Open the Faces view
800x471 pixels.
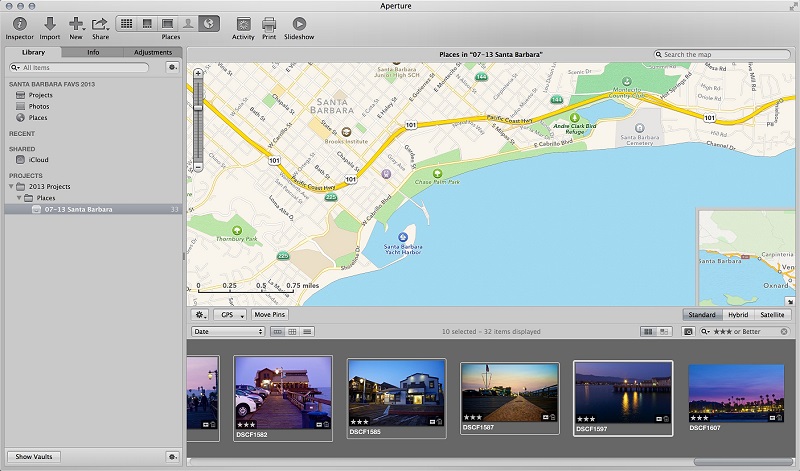[x=188, y=23]
